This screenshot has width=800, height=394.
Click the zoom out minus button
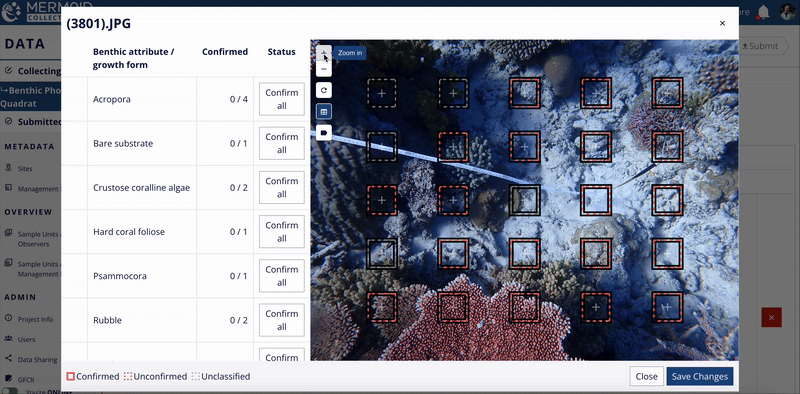[x=323, y=69]
